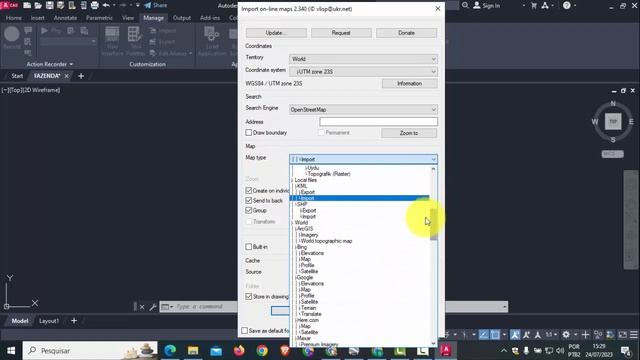The image size is (640, 360).
Task: Click the Windows Start button
Action: 11,351
